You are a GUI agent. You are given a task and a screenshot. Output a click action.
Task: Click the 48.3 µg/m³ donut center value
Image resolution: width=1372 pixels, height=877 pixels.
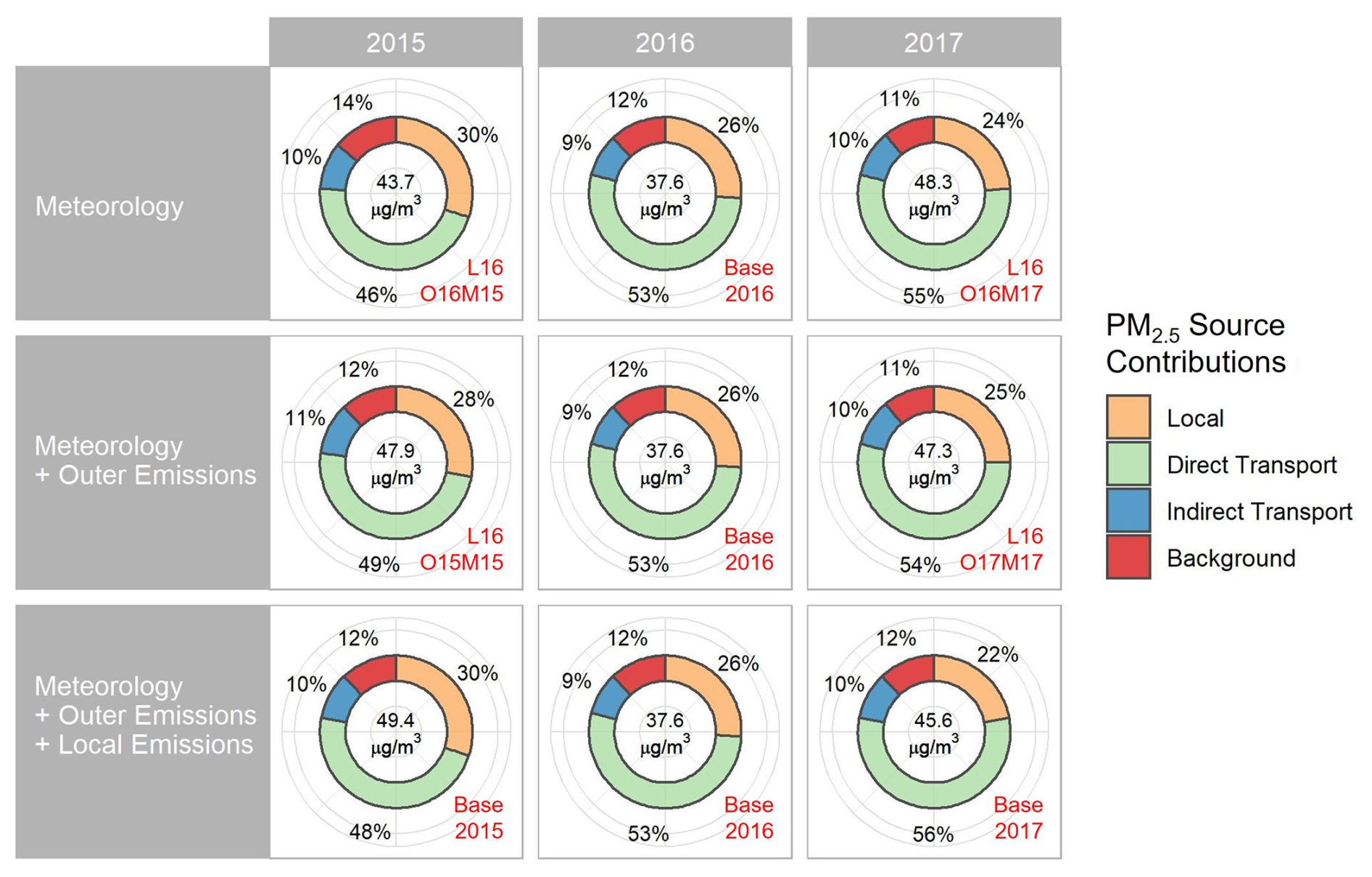click(933, 194)
